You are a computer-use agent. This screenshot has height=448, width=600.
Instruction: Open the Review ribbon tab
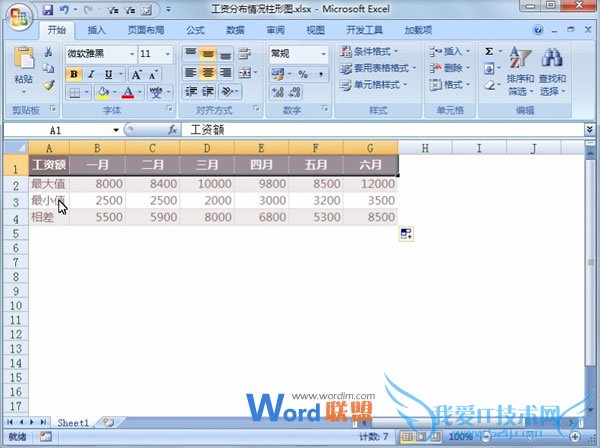[275, 30]
